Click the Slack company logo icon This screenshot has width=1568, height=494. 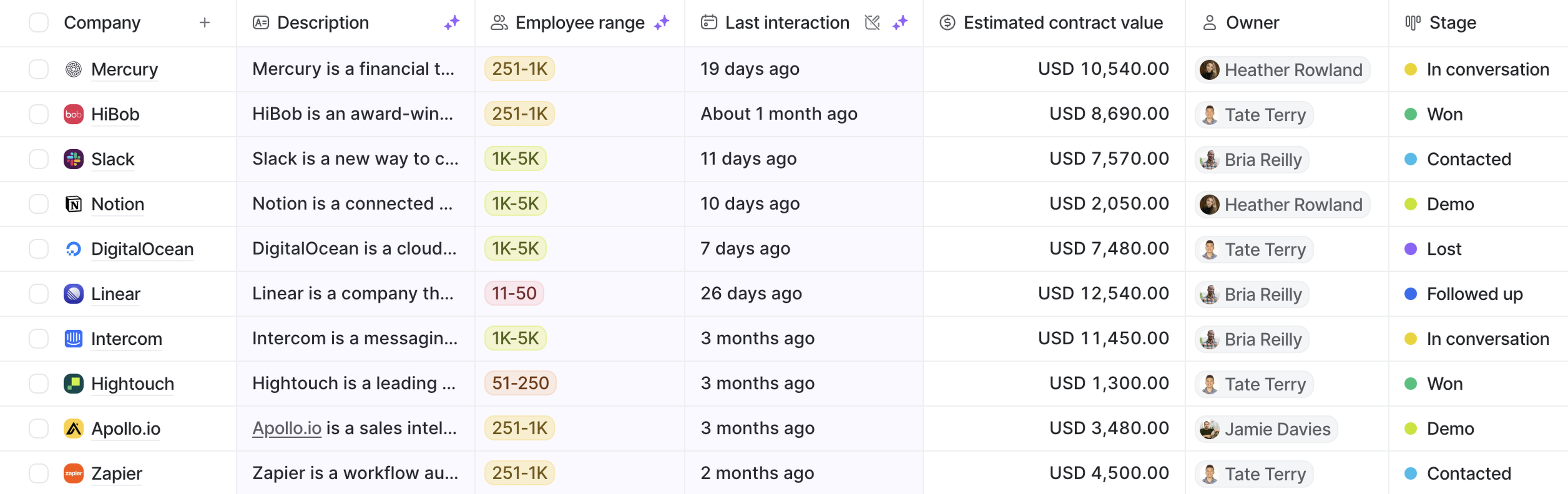pos(73,159)
